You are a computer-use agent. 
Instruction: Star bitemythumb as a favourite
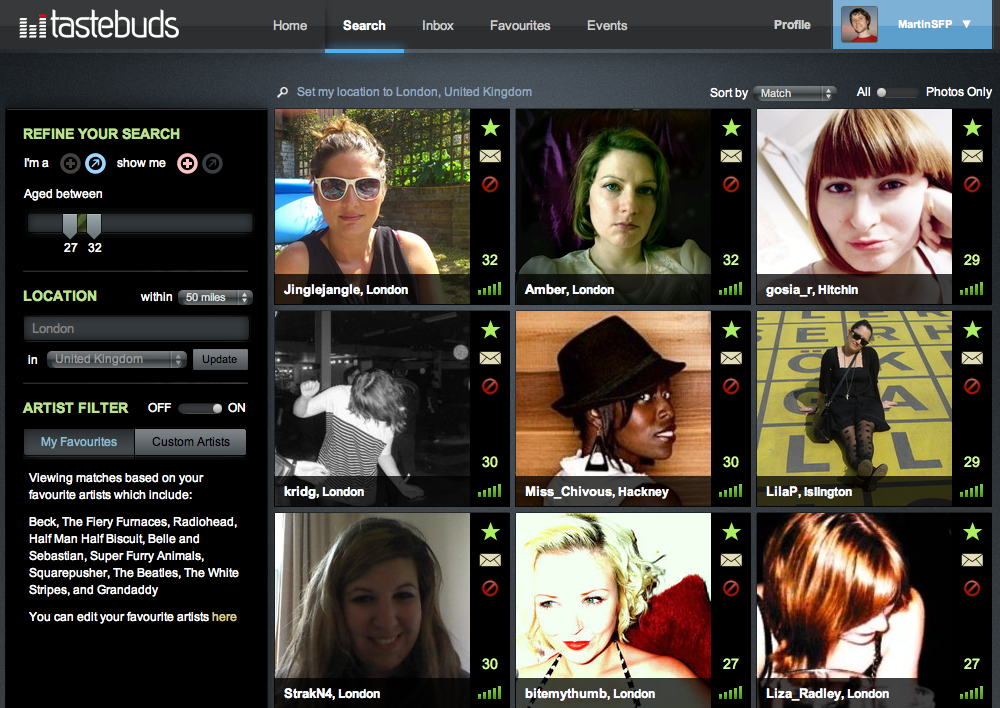coord(732,532)
